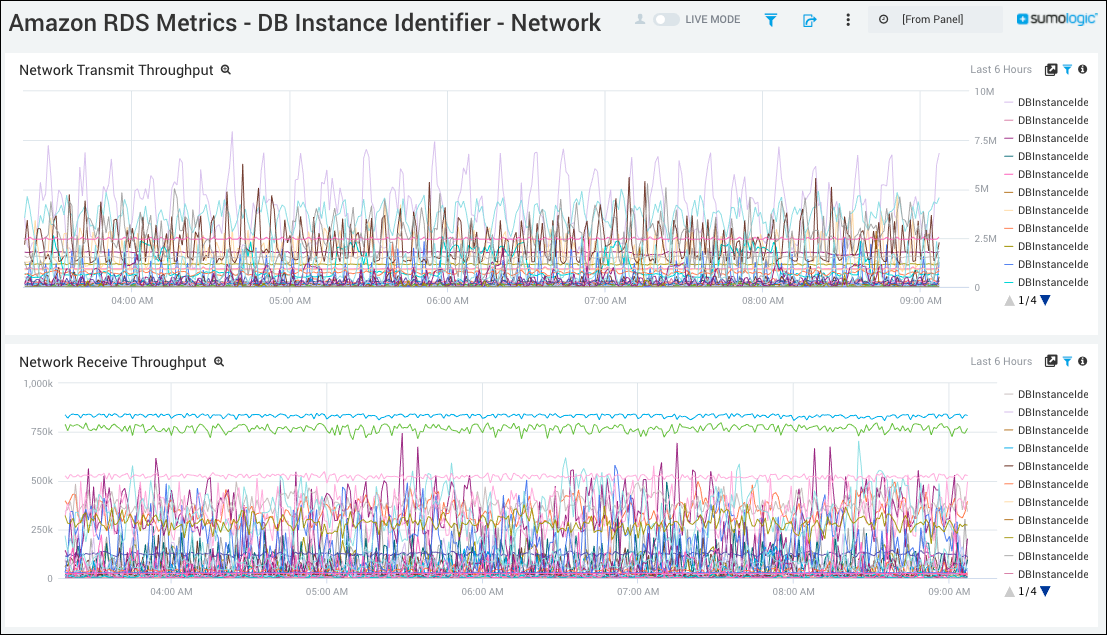Open Transmit Throughput panel in new window icon
This screenshot has width=1107, height=635.
(x=1051, y=69)
